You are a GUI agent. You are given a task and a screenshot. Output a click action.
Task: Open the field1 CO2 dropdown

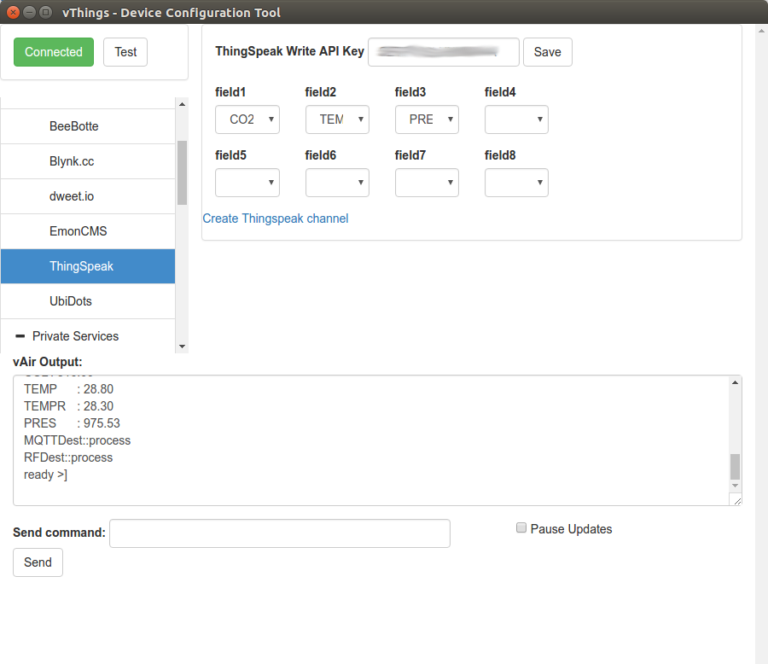pyautogui.click(x=247, y=119)
